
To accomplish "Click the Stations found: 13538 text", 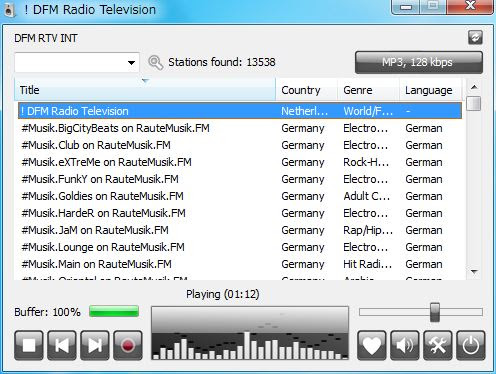I will coord(222,62).
